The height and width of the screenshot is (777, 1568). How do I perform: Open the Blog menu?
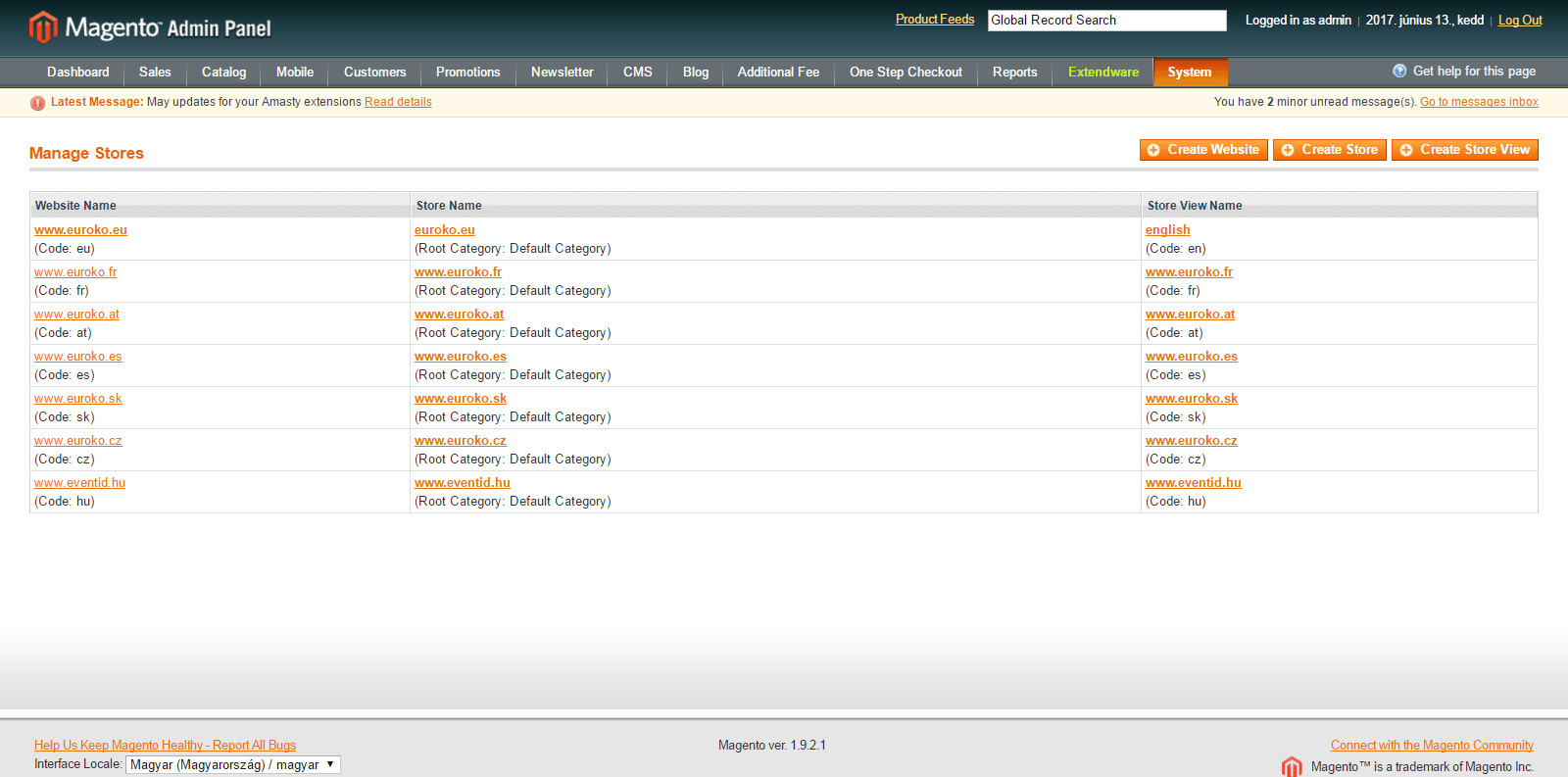[696, 72]
